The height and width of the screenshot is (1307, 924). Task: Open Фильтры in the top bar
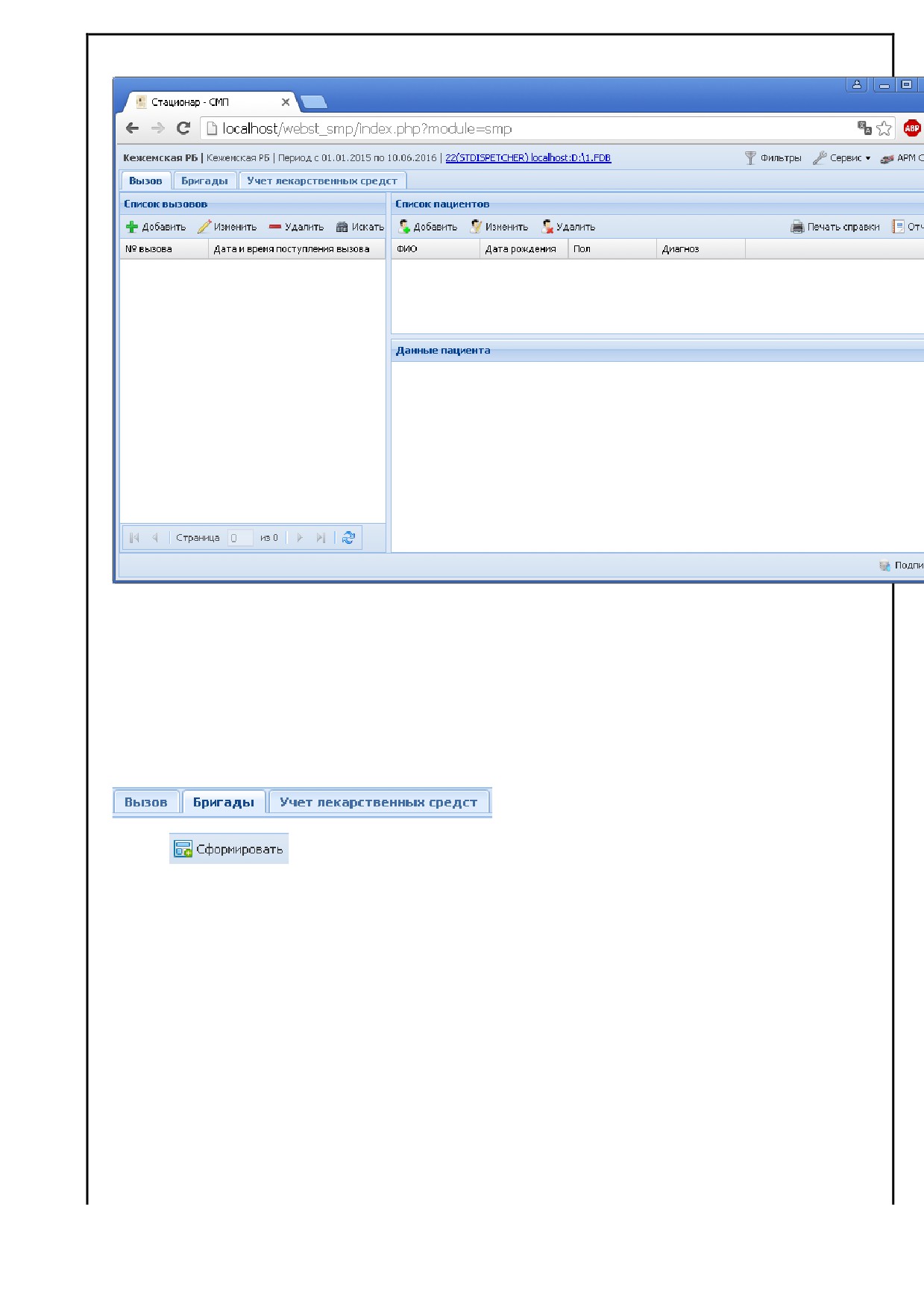click(773, 157)
